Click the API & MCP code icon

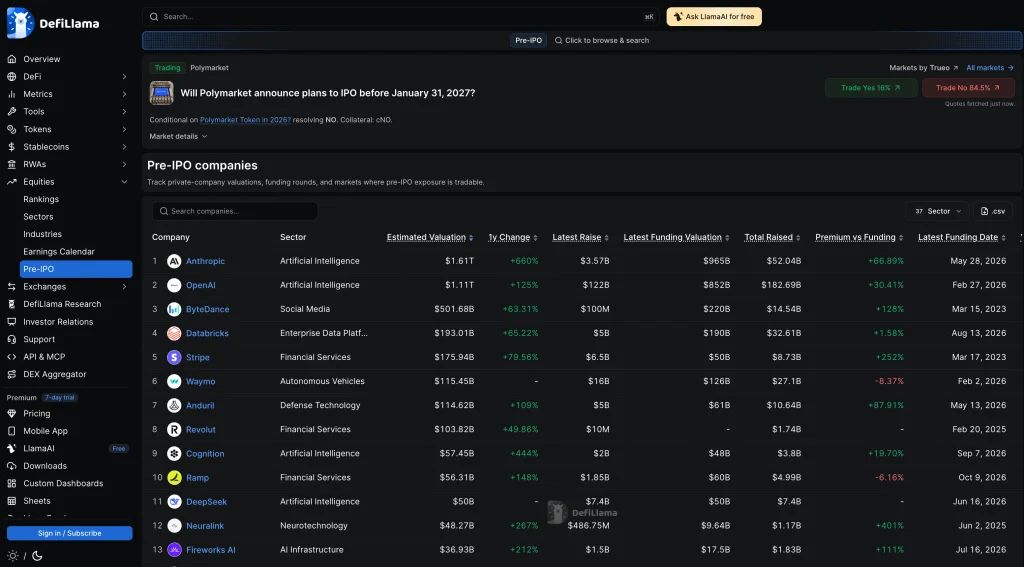12,357
